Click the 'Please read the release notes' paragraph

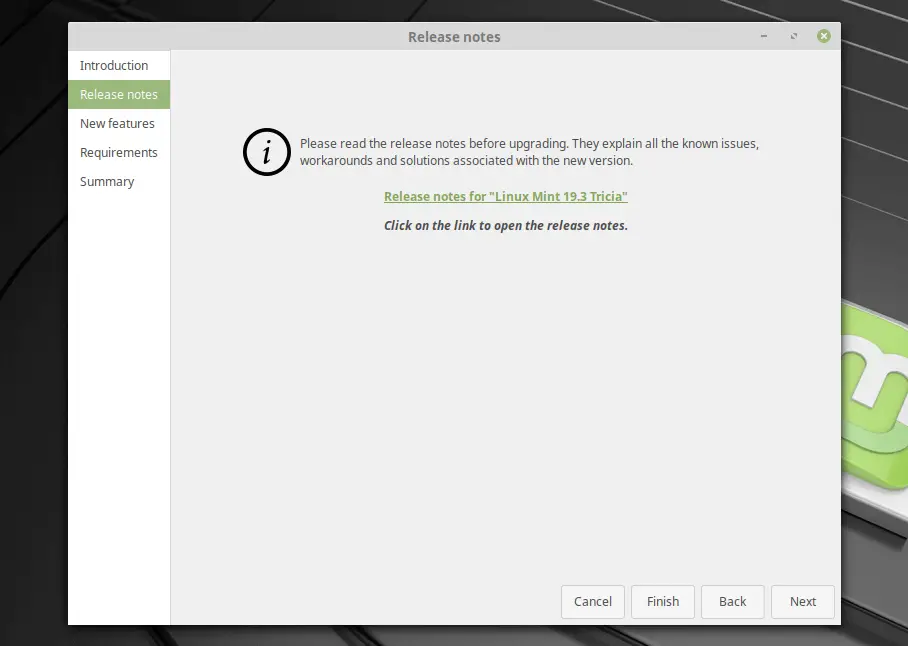529,152
